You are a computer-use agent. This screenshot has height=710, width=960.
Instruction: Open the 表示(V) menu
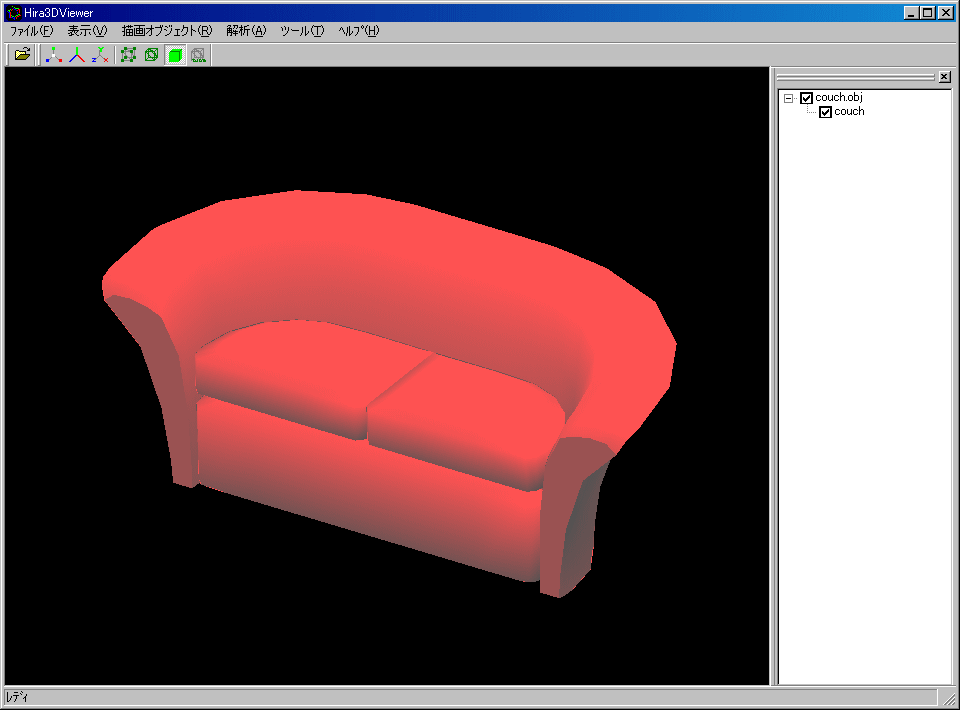(87, 31)
